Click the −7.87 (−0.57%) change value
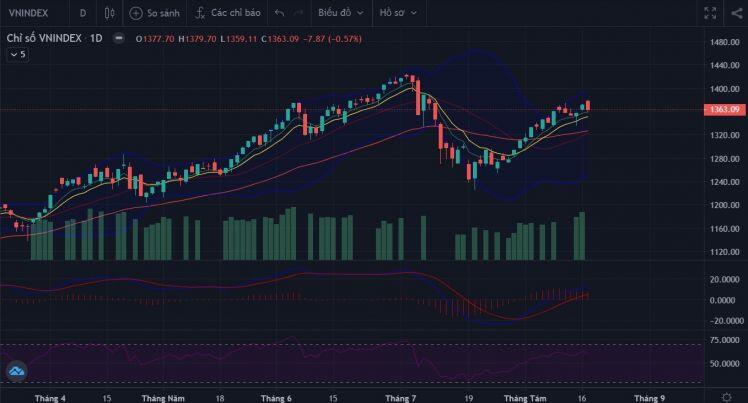Image resolution: width=748 pixels, height=403 pixels. click(x=333, y=39)
